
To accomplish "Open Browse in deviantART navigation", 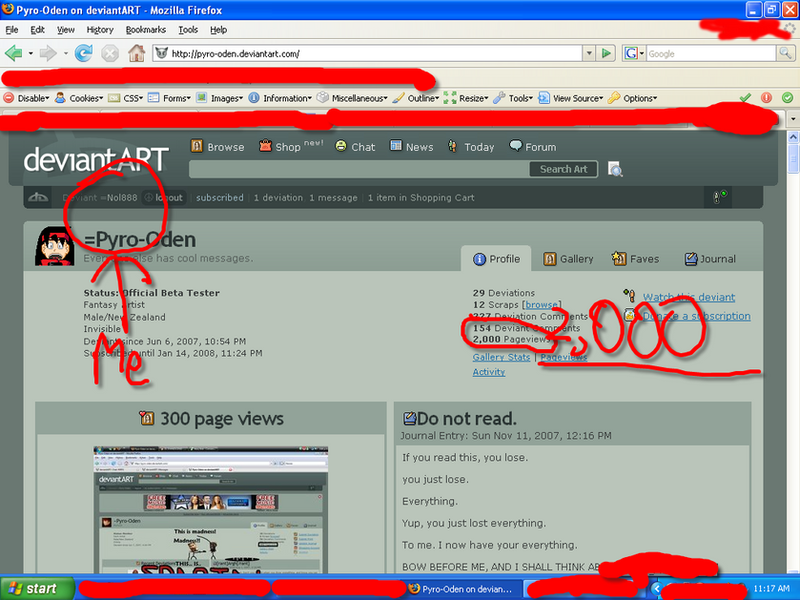I will [217, 147].
